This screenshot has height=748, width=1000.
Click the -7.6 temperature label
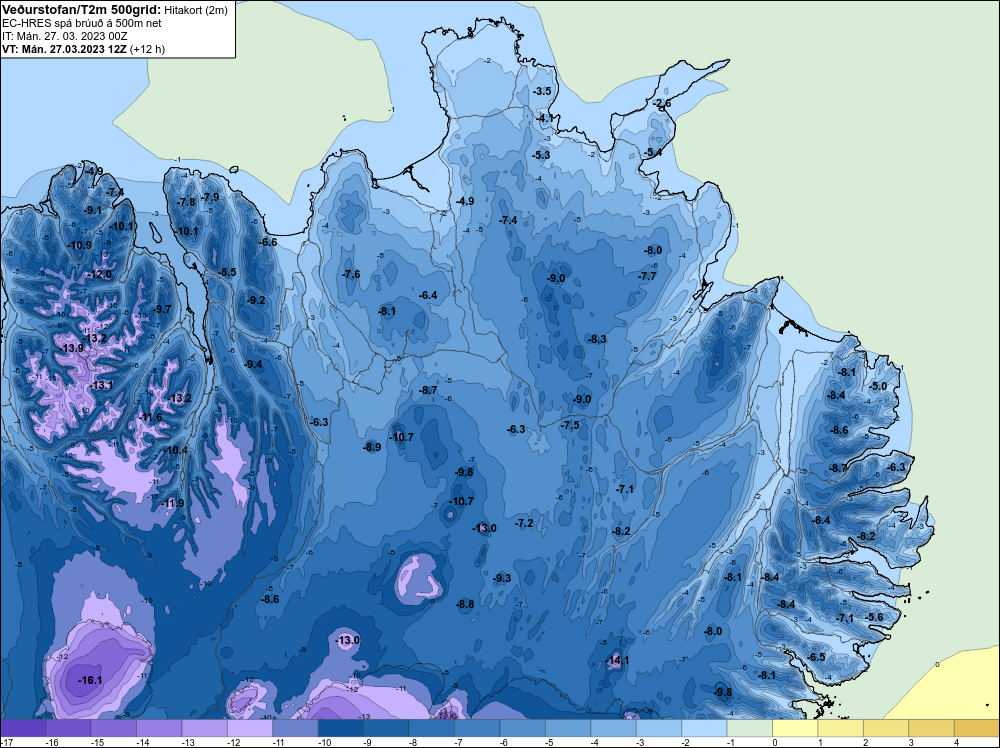[x=351, y=274]
